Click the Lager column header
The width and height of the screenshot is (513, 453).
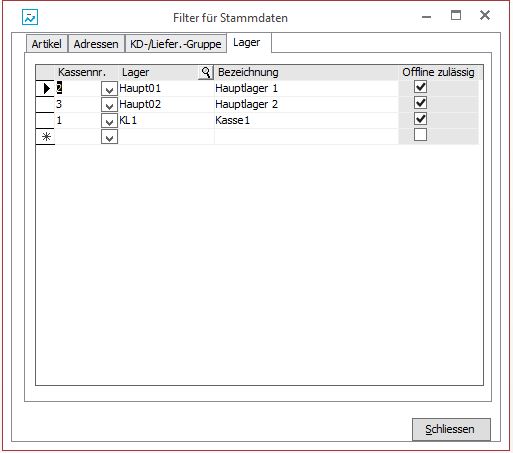(159, 72)
